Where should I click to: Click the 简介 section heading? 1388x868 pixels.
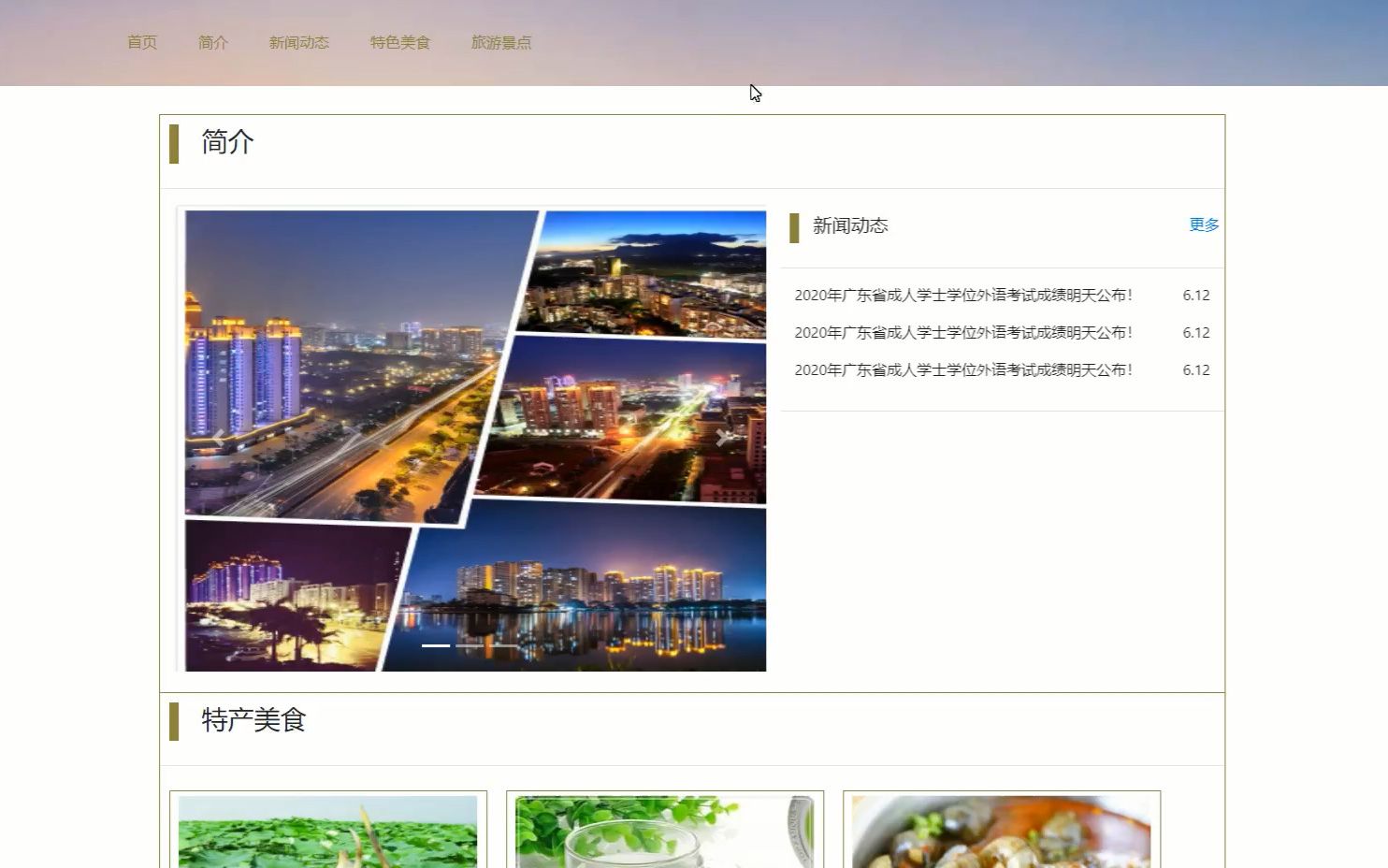[227, 142]
